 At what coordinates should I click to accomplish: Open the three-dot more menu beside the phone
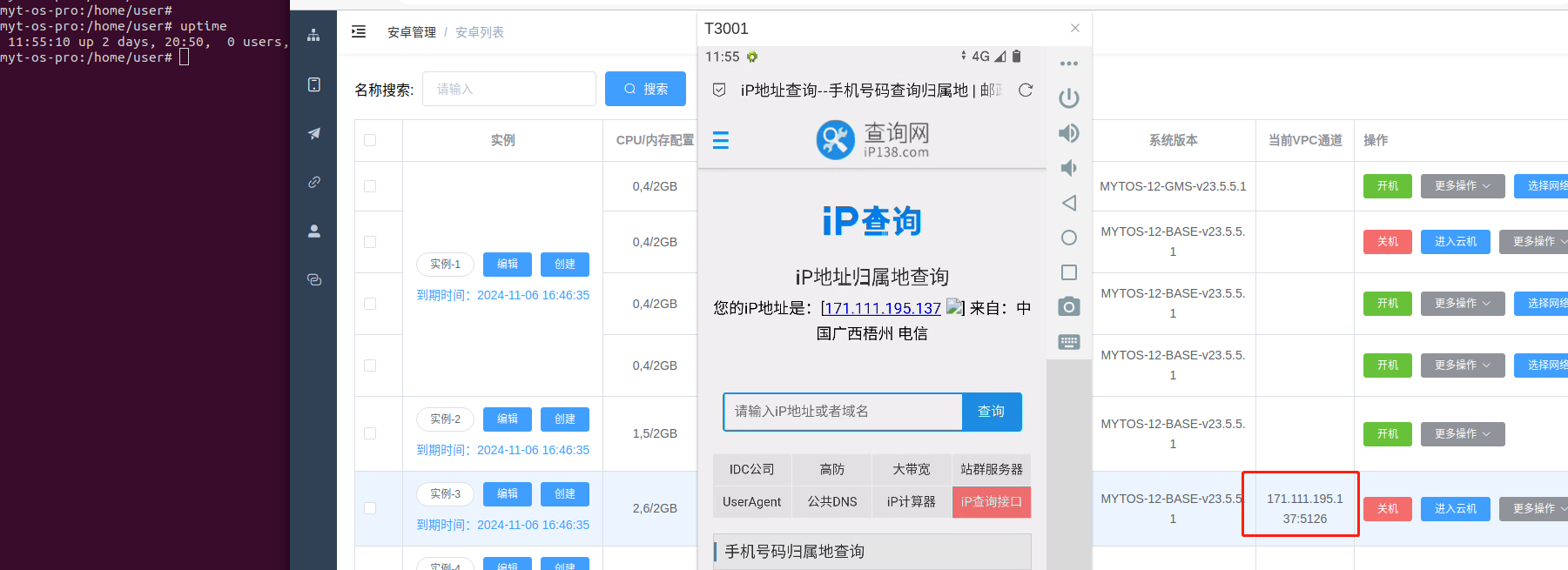point(1069,64)
